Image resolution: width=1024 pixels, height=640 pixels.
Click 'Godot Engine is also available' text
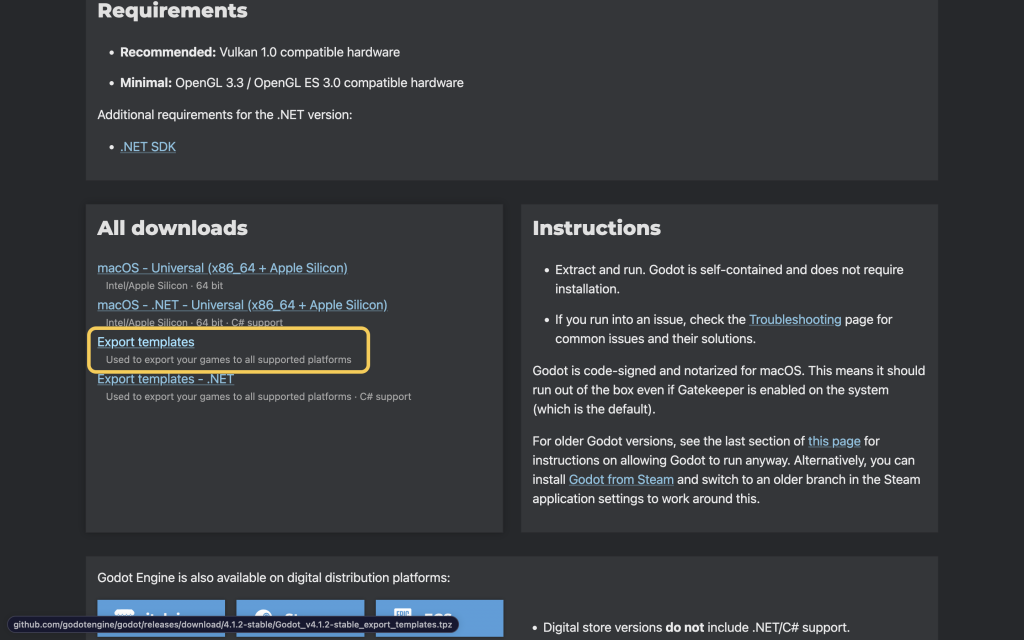click(274, 578)
